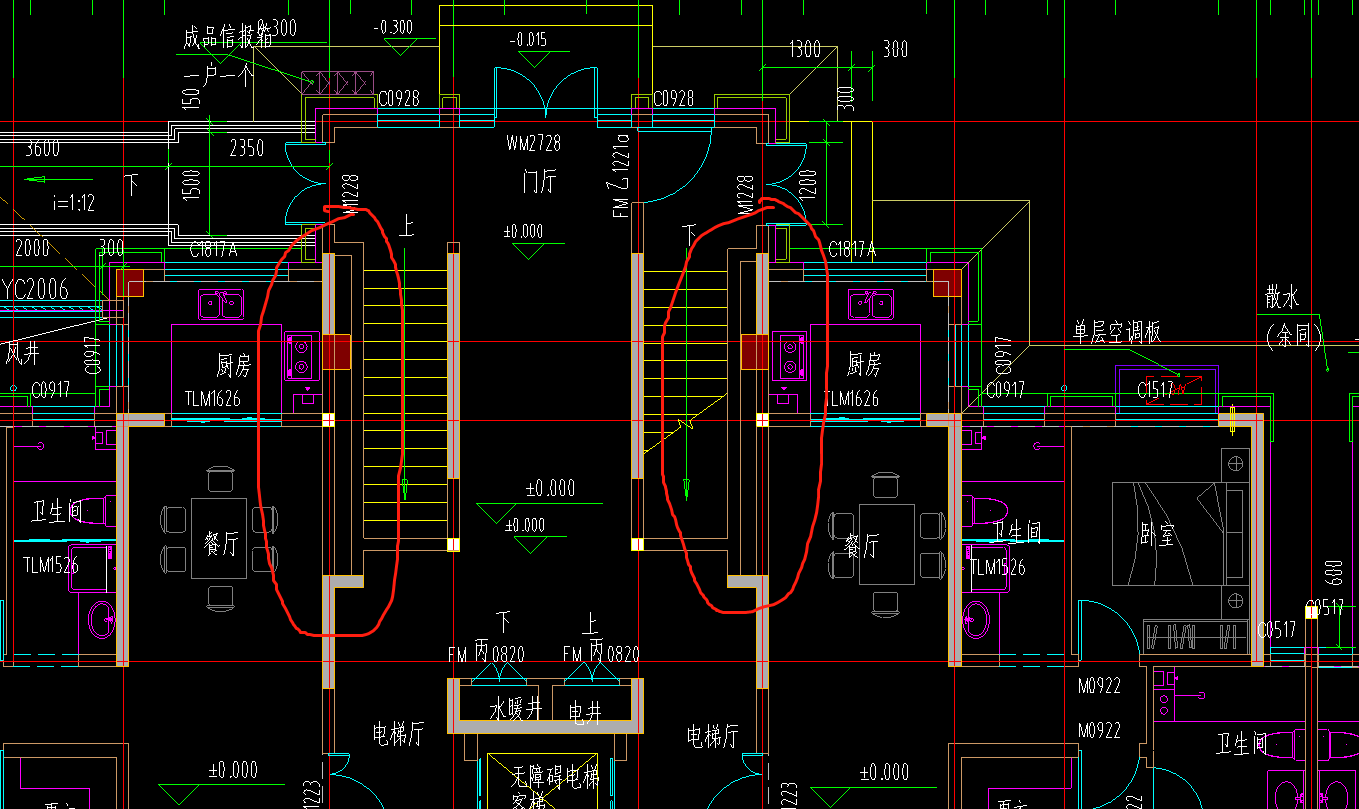Select the 下 label beside the i=1:12 slope
Screen dimensions: 1359x809
click(131, 184)
